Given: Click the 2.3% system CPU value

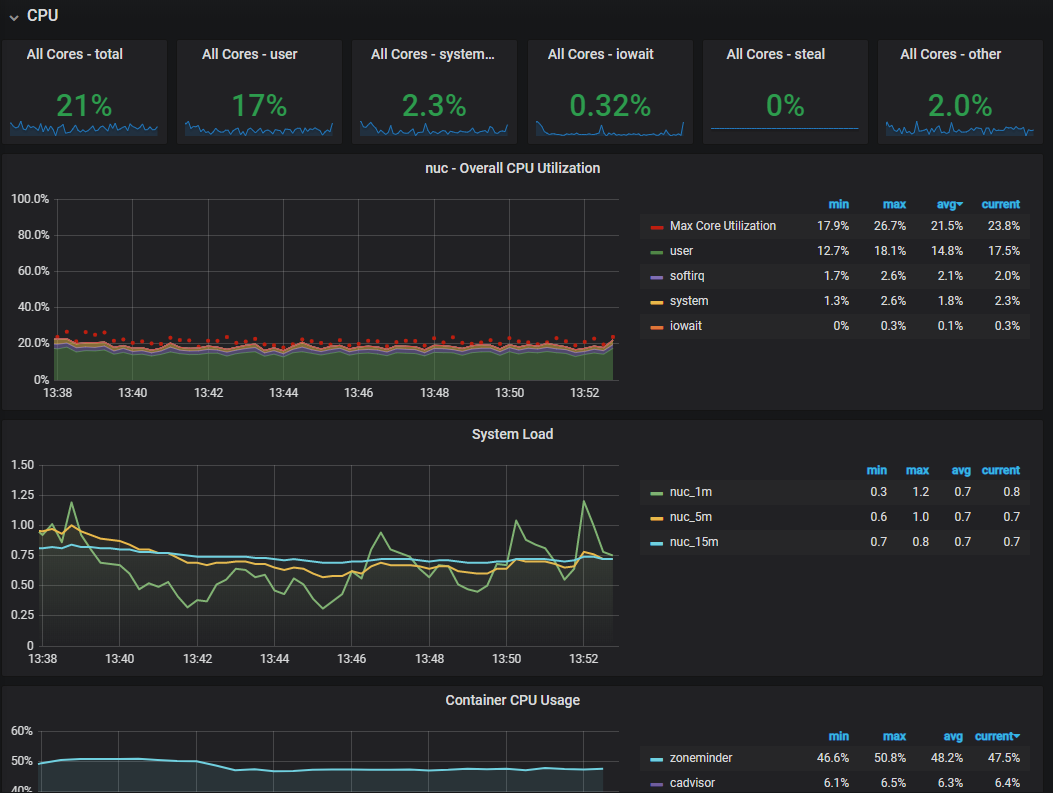Looking at the screenshot, I should coord(434,105).
